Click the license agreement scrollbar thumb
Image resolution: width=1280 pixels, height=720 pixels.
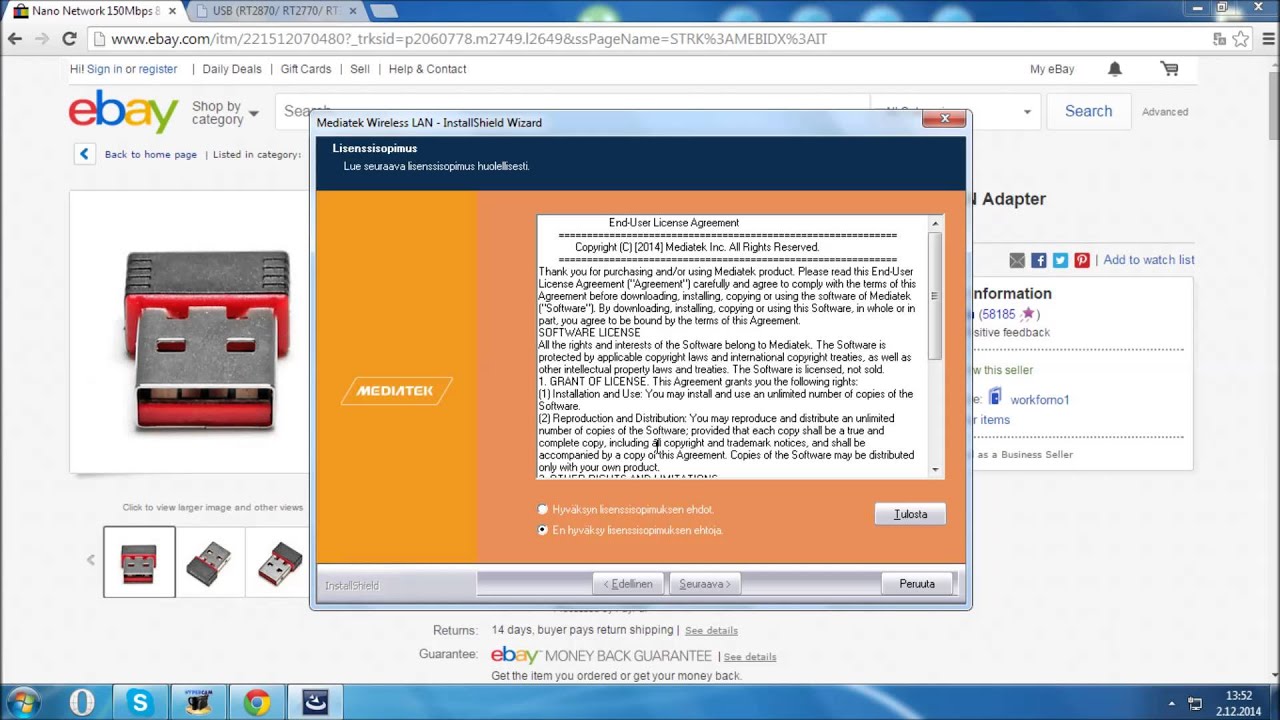click(935, 296)
